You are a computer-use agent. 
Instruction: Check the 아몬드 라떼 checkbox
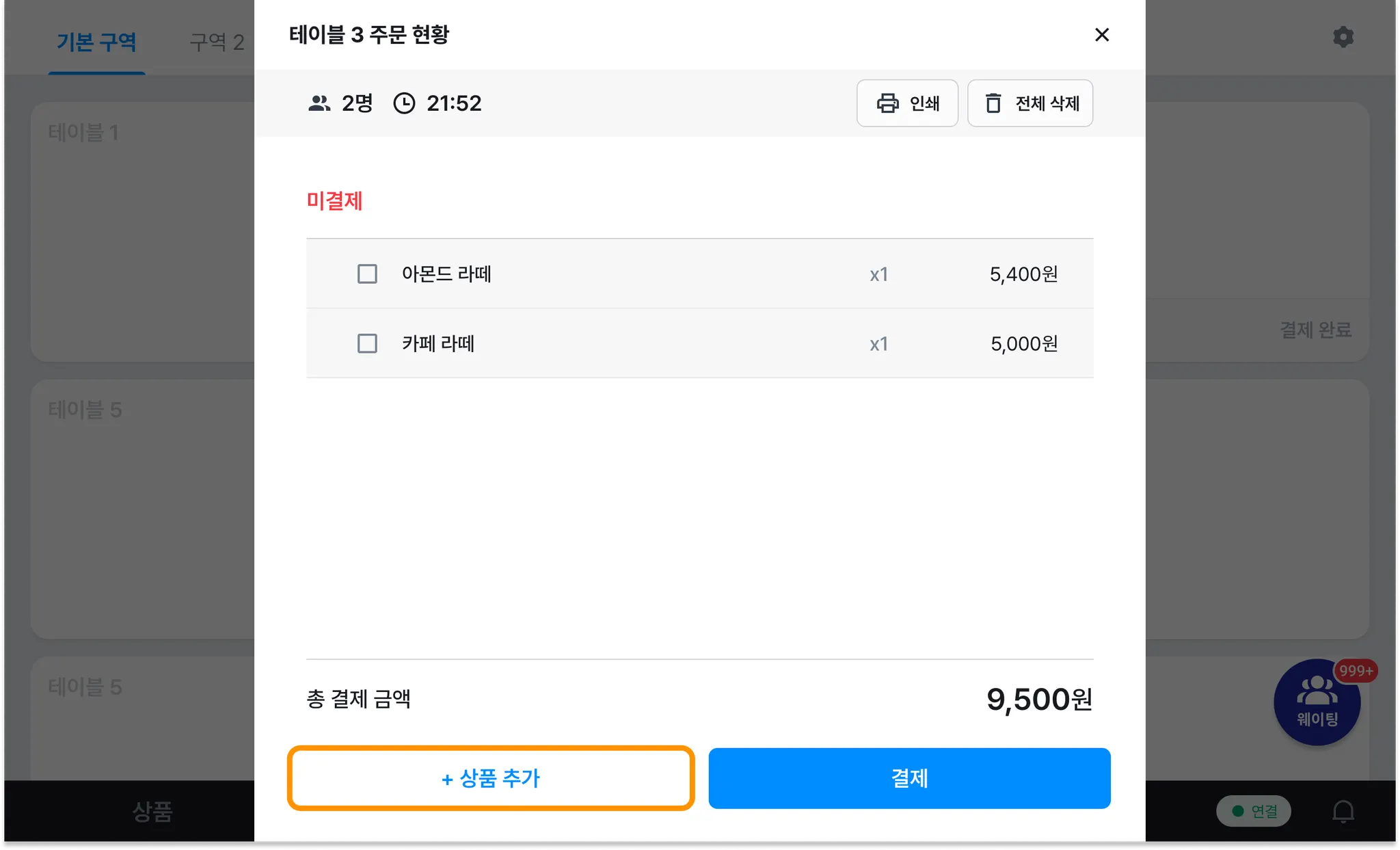click(367, 274)
